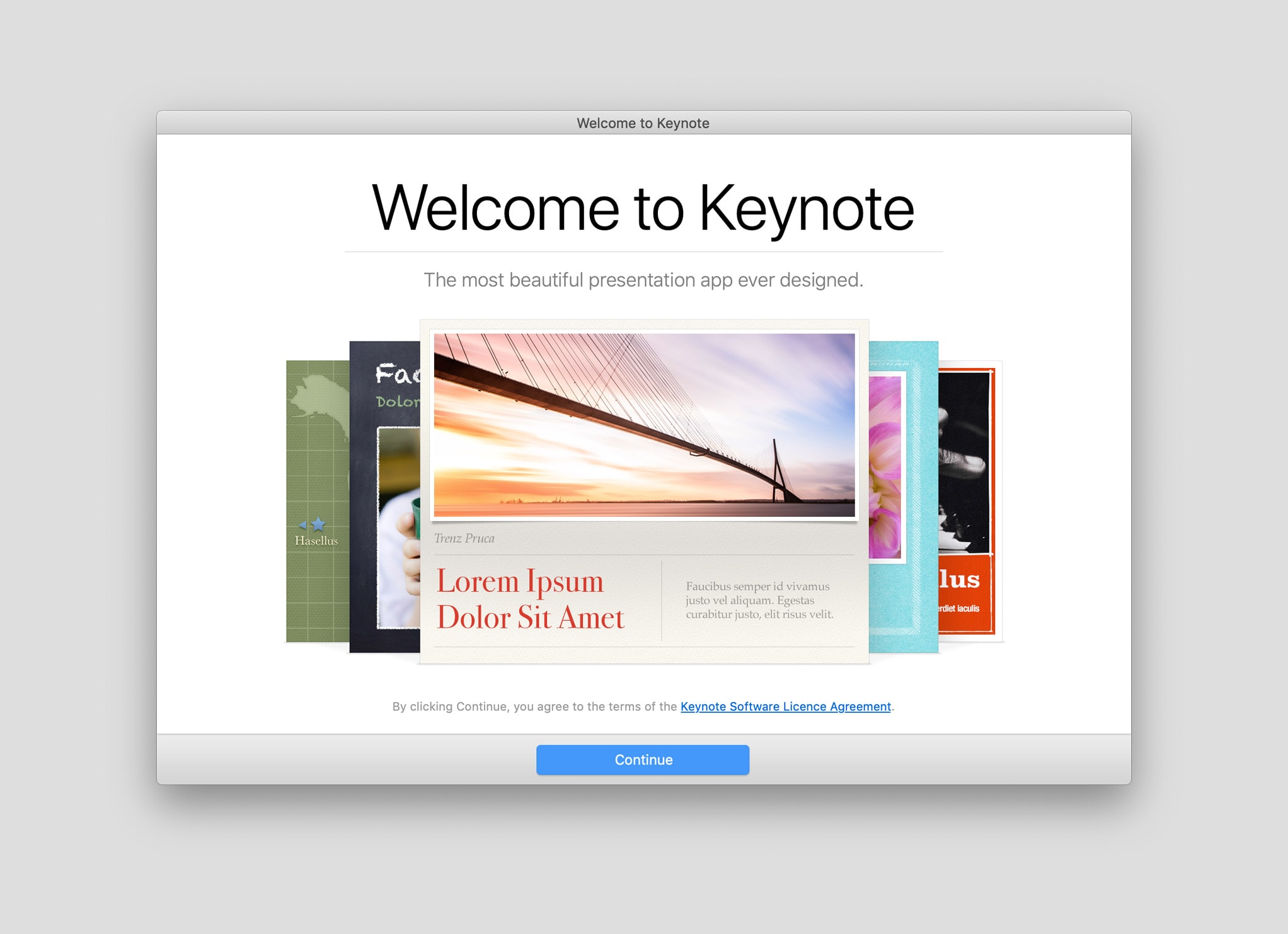Click the pink flower photo
Screen dimensions: 1288x934
tap(884, 466)
